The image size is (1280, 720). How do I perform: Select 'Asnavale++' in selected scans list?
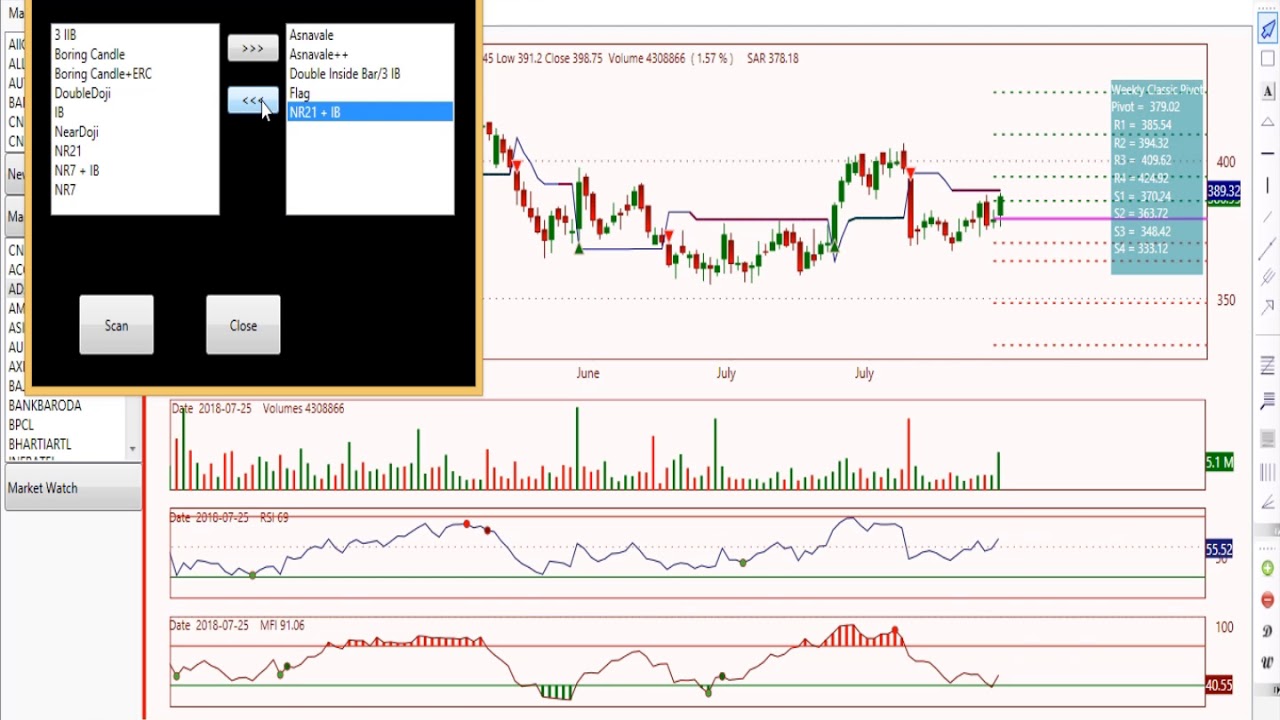(x=370, y=54)
